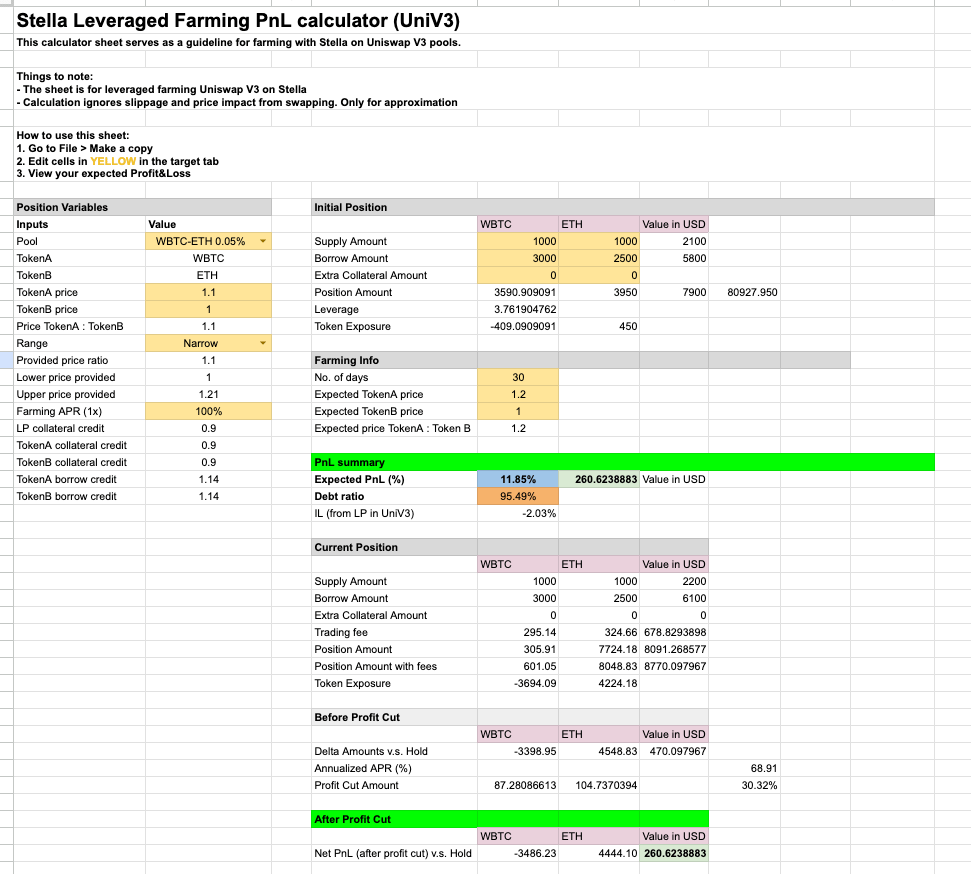Select the Debt ratio 95.49% cell
The height and width of the screenshot is (874, 971).
(518, 496)
